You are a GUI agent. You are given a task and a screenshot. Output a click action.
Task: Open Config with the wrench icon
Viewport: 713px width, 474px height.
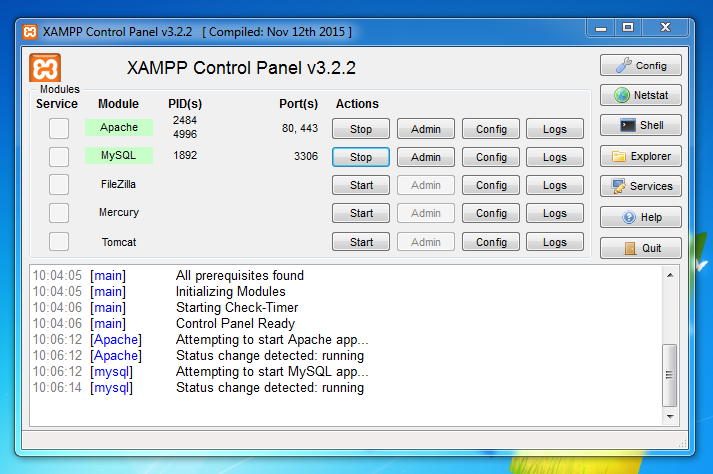[641, 66]
